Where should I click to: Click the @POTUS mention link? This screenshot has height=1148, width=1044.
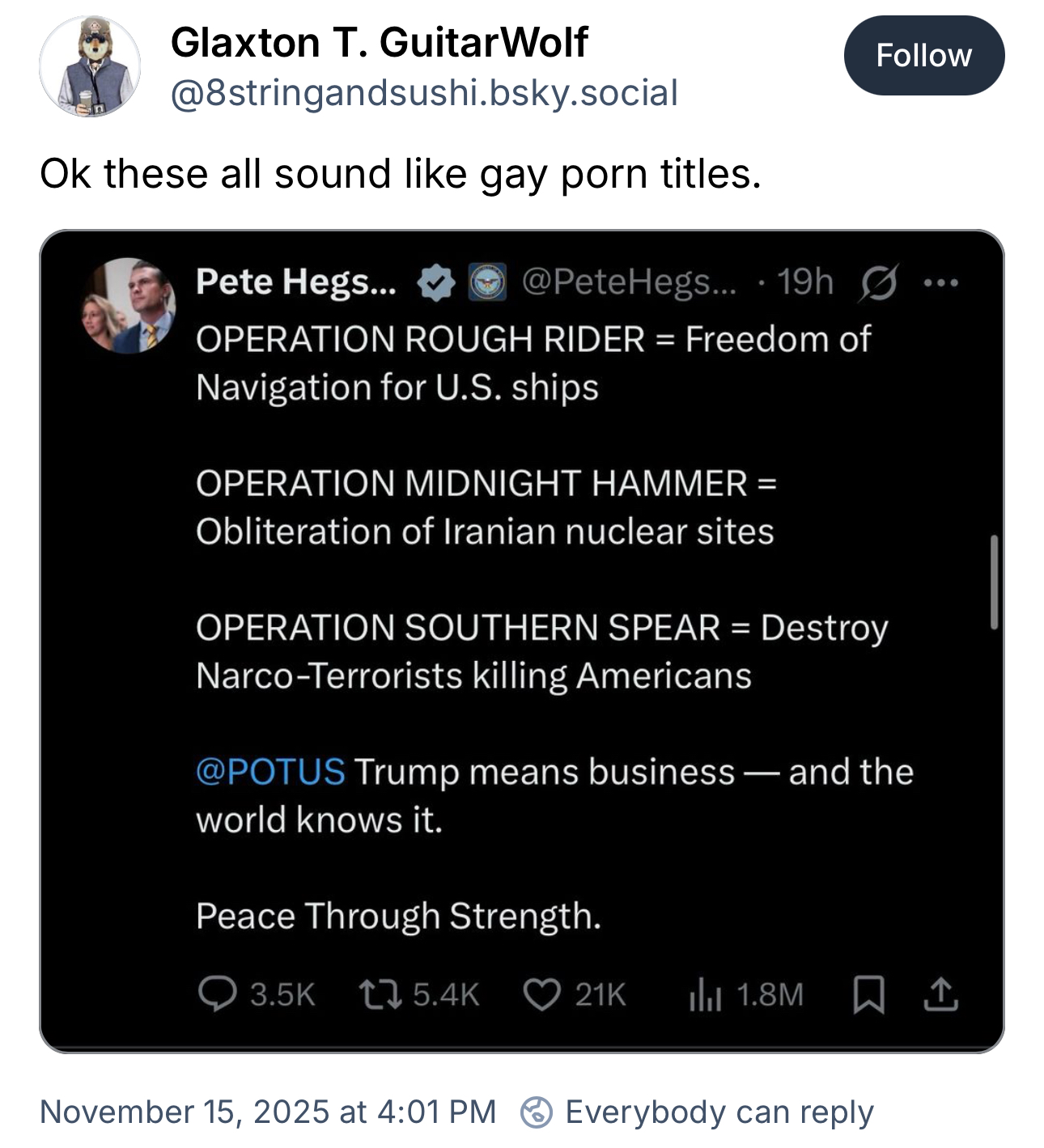click(270, 772)
